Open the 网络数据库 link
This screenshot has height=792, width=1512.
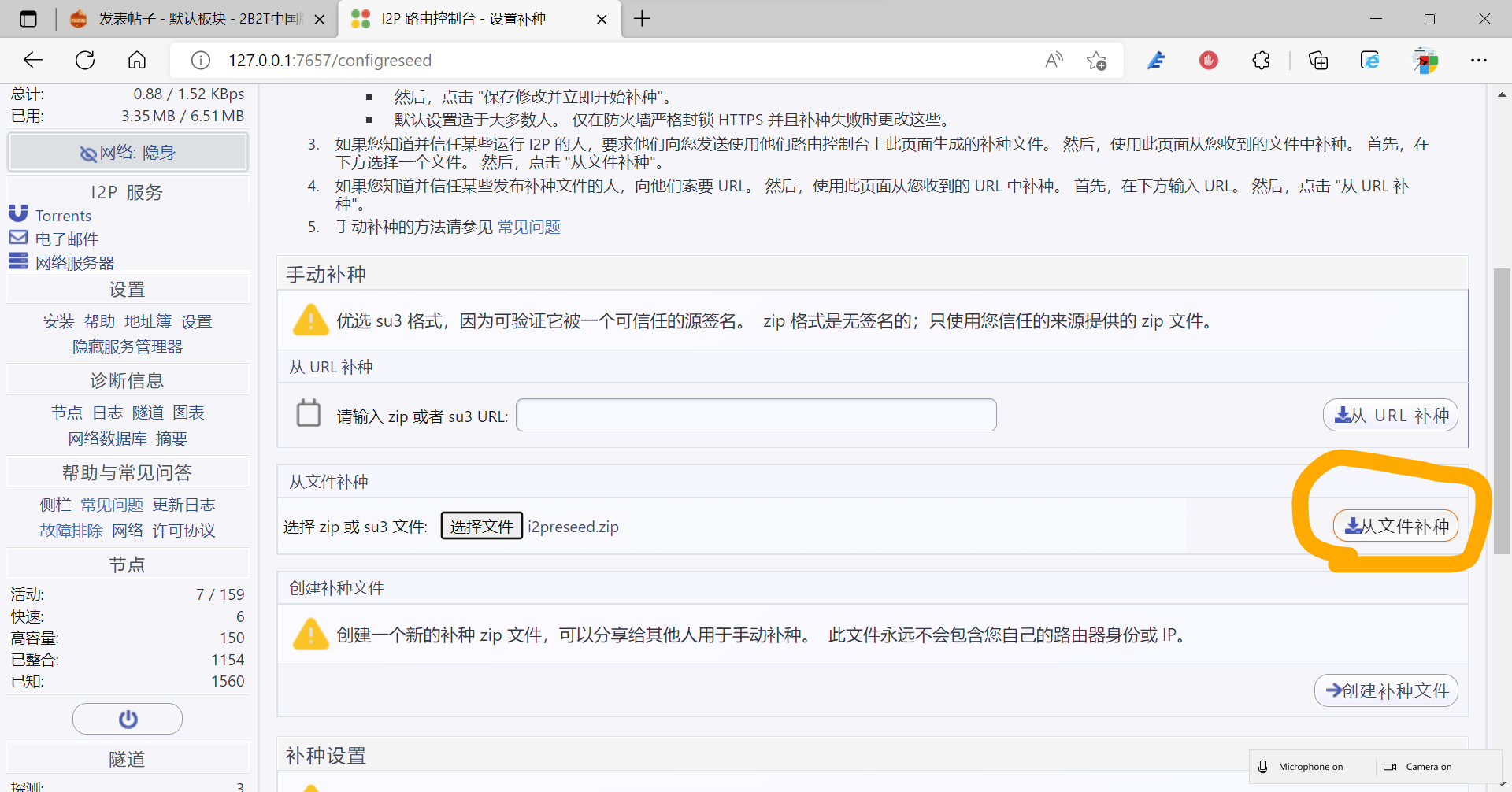pos(107,439)
